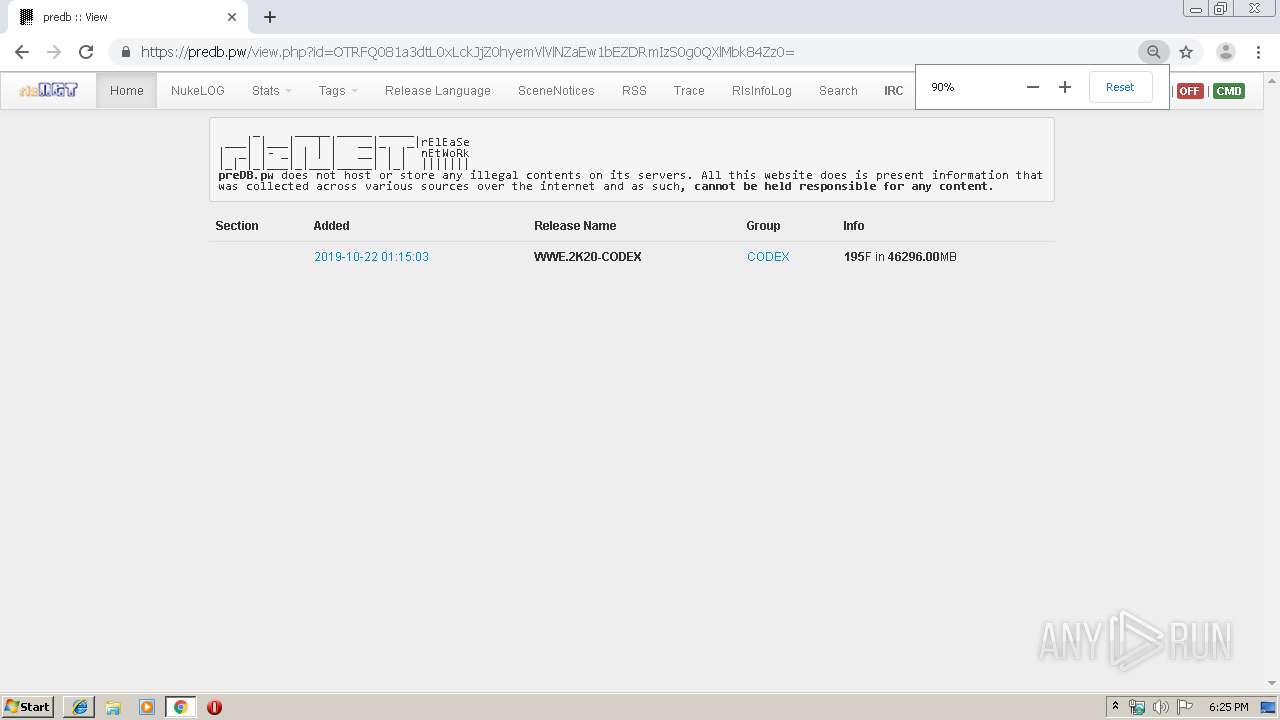Reset the zoom level
Viewport: 1280px width, 720px height.
tap(1120, 87)
